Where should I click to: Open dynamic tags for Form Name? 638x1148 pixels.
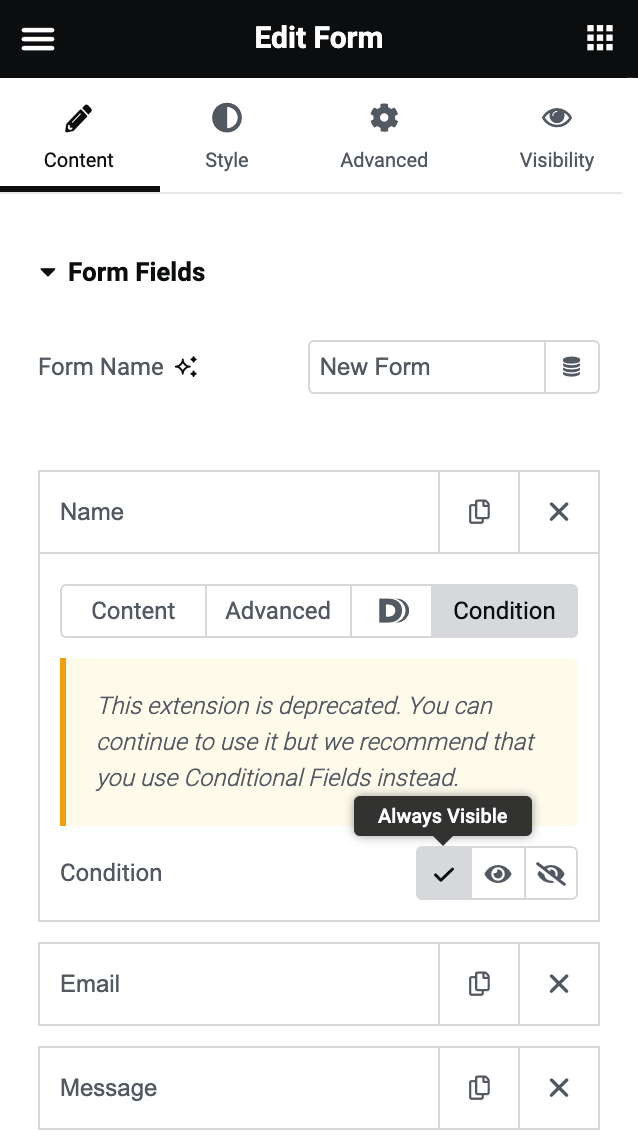point(572,367)
